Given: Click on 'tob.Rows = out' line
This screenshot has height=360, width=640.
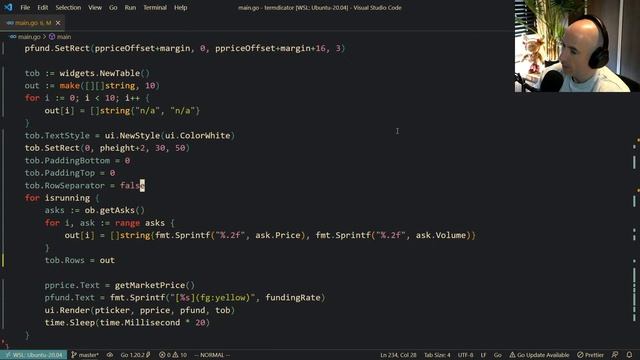Looking at the screenshot, I should 80,260.
